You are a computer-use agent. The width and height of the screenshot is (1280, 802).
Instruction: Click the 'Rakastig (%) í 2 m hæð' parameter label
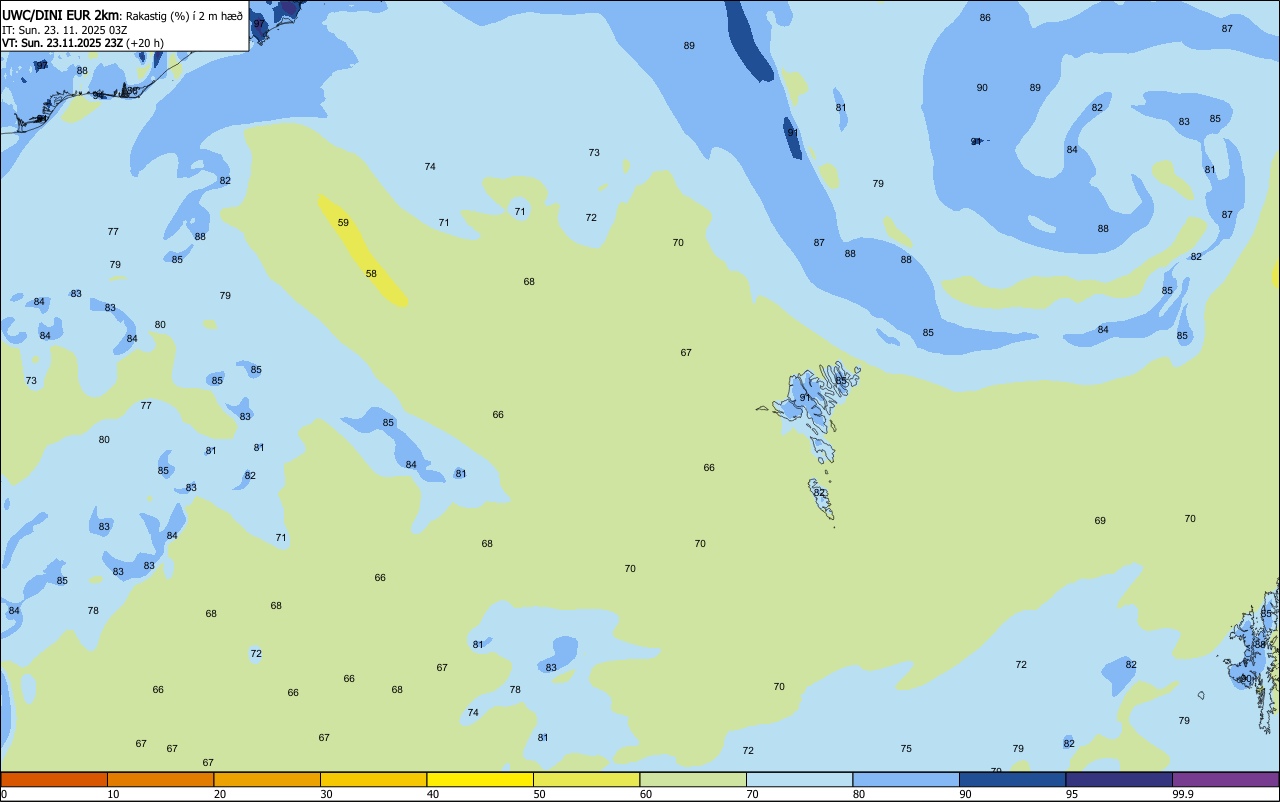(x=184, y=16)
